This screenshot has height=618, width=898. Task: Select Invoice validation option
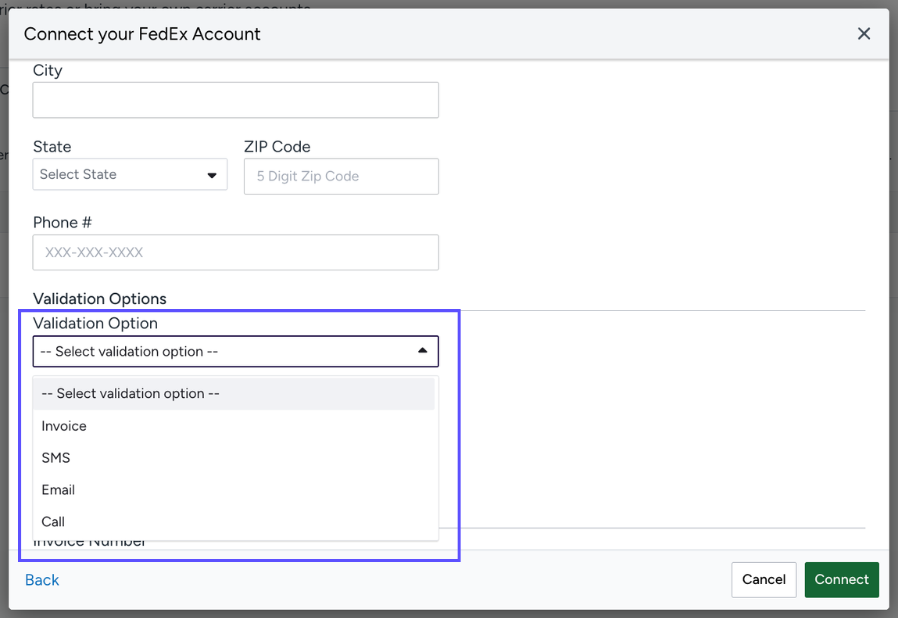[234, 426]
